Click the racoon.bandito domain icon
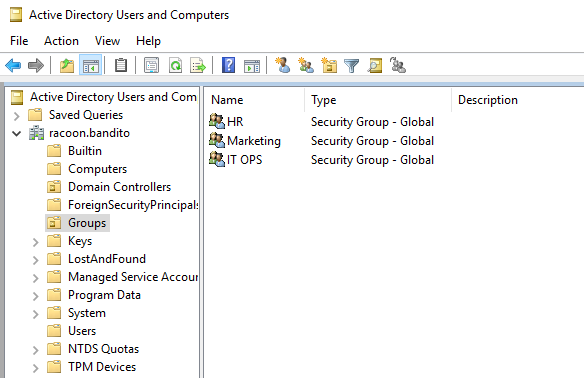Viewport: 584px width, 378px height. coord(36,133)
